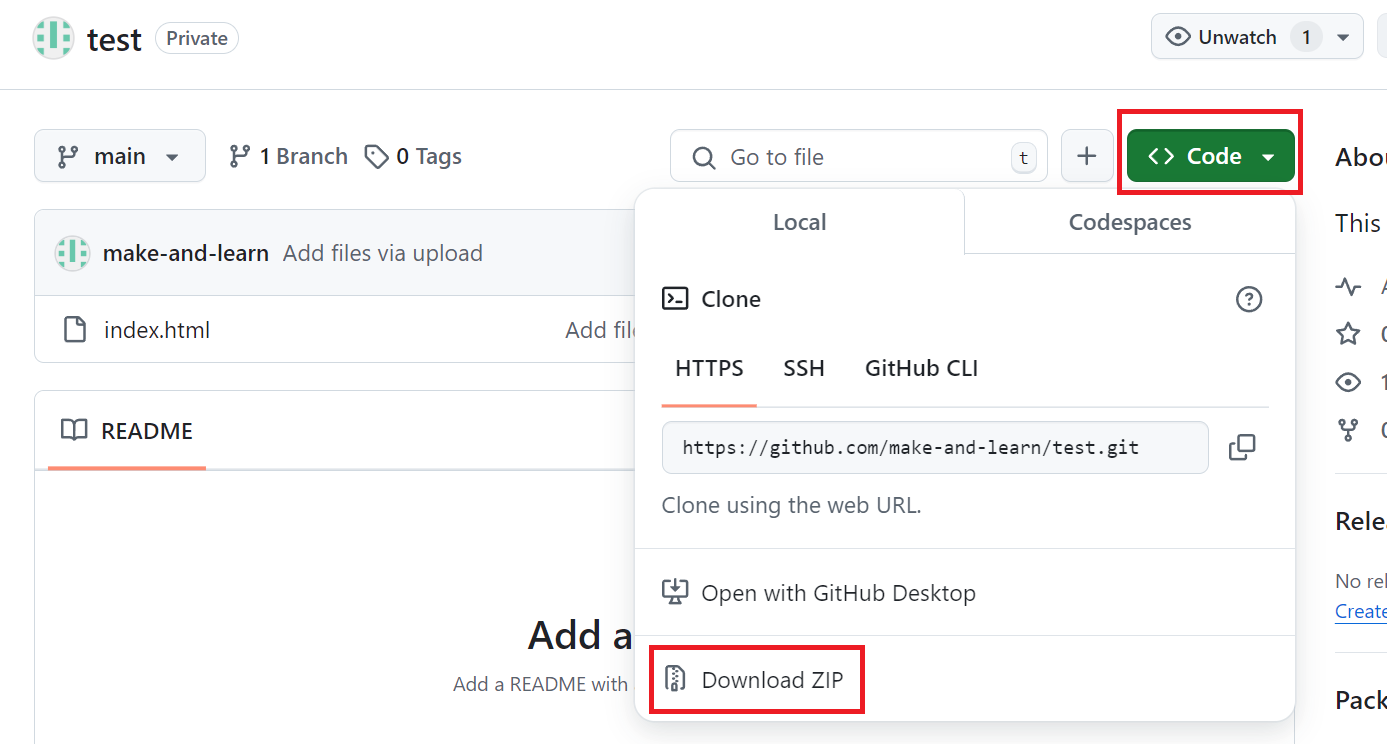Click the Clone using the web URL text
This screenshot has width=1387, height=744.
coord(792,505)
